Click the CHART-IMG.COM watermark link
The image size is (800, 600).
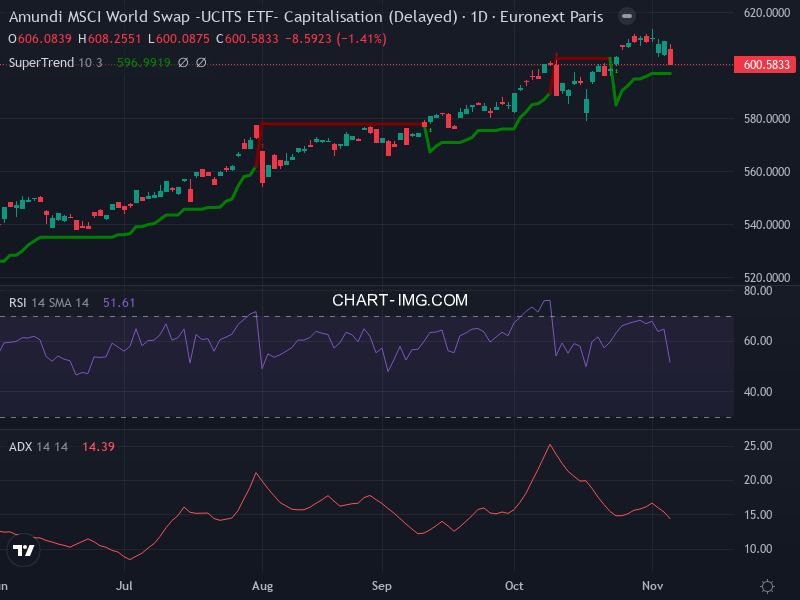pos(400,299)
